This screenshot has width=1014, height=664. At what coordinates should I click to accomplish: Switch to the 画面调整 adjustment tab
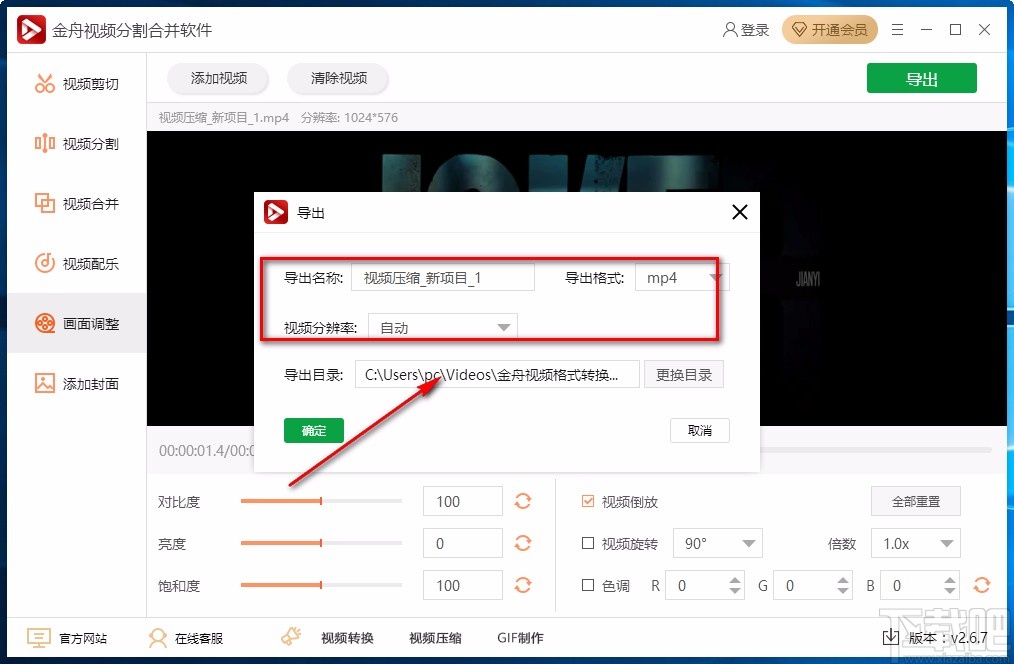pos(75,324)
